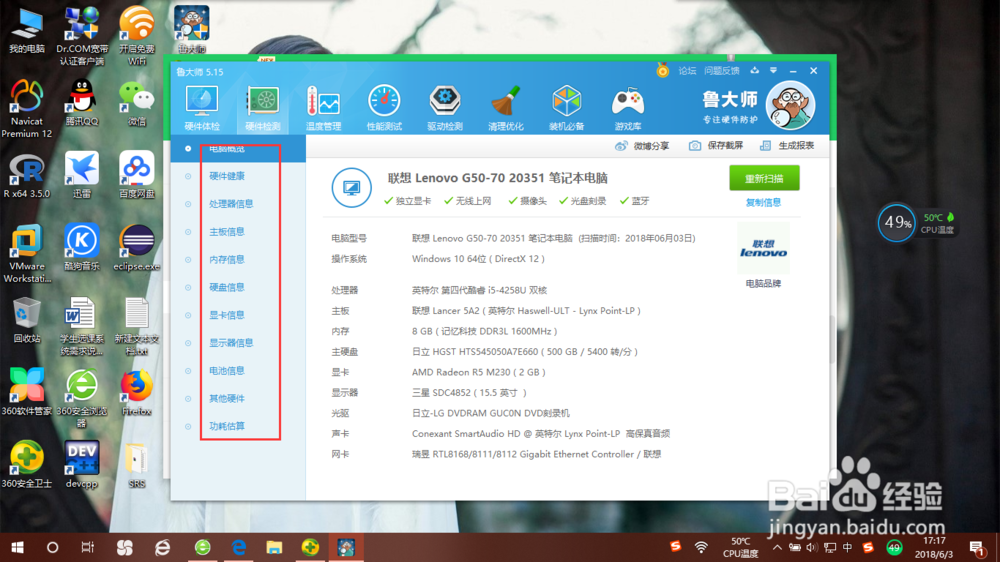1000x562 pixels.
Task: Click the 50°C CPU温度 desktop widget
Action: (x=938, y=223)
